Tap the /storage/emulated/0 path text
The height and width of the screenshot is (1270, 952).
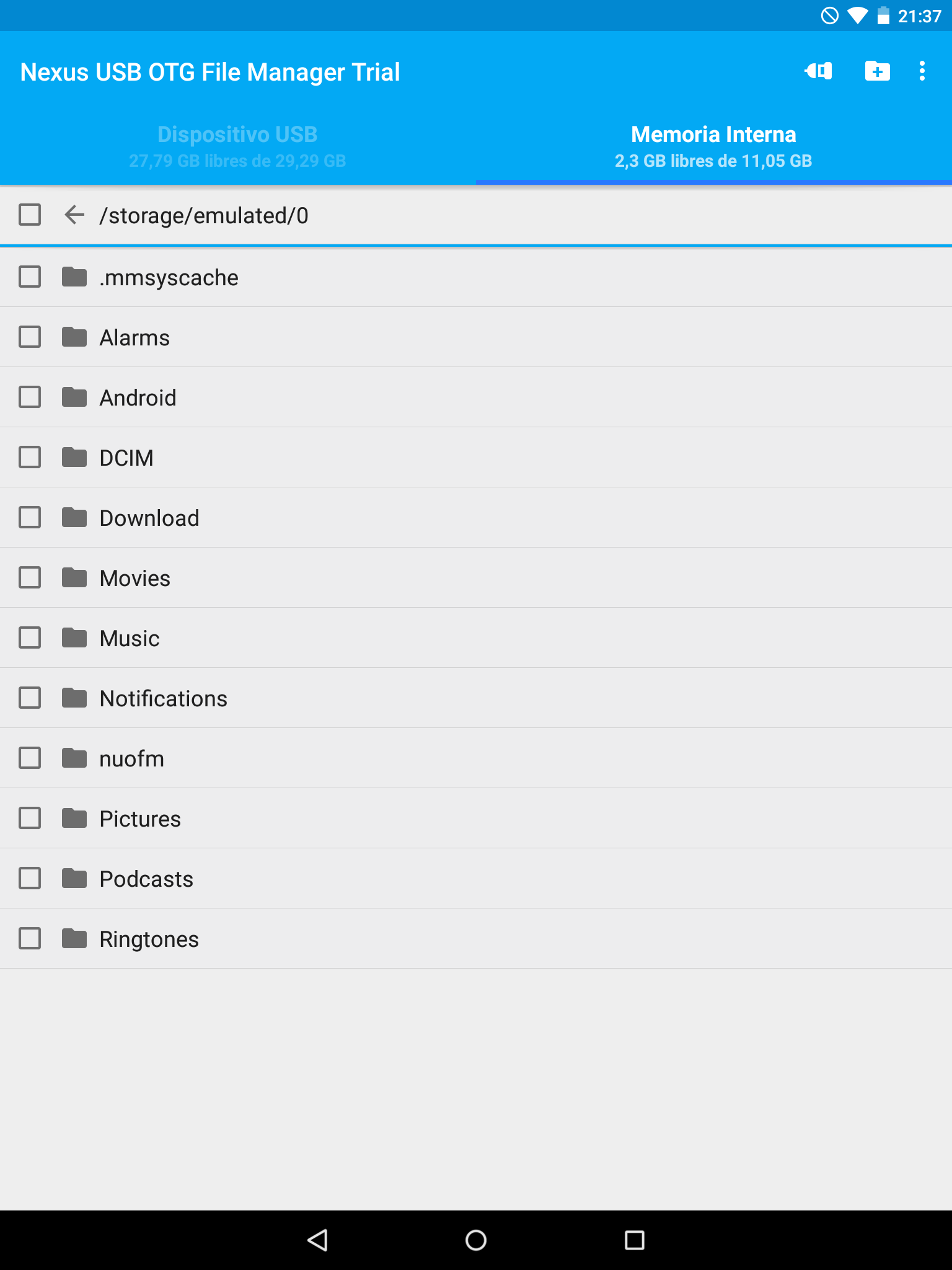click(204, 216)
